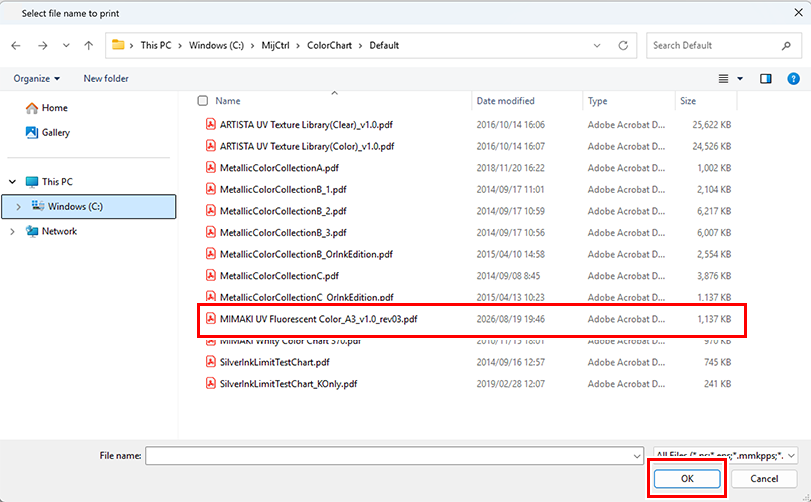
Task: Collapse the This PC tree node
Action: coord(12,181)
